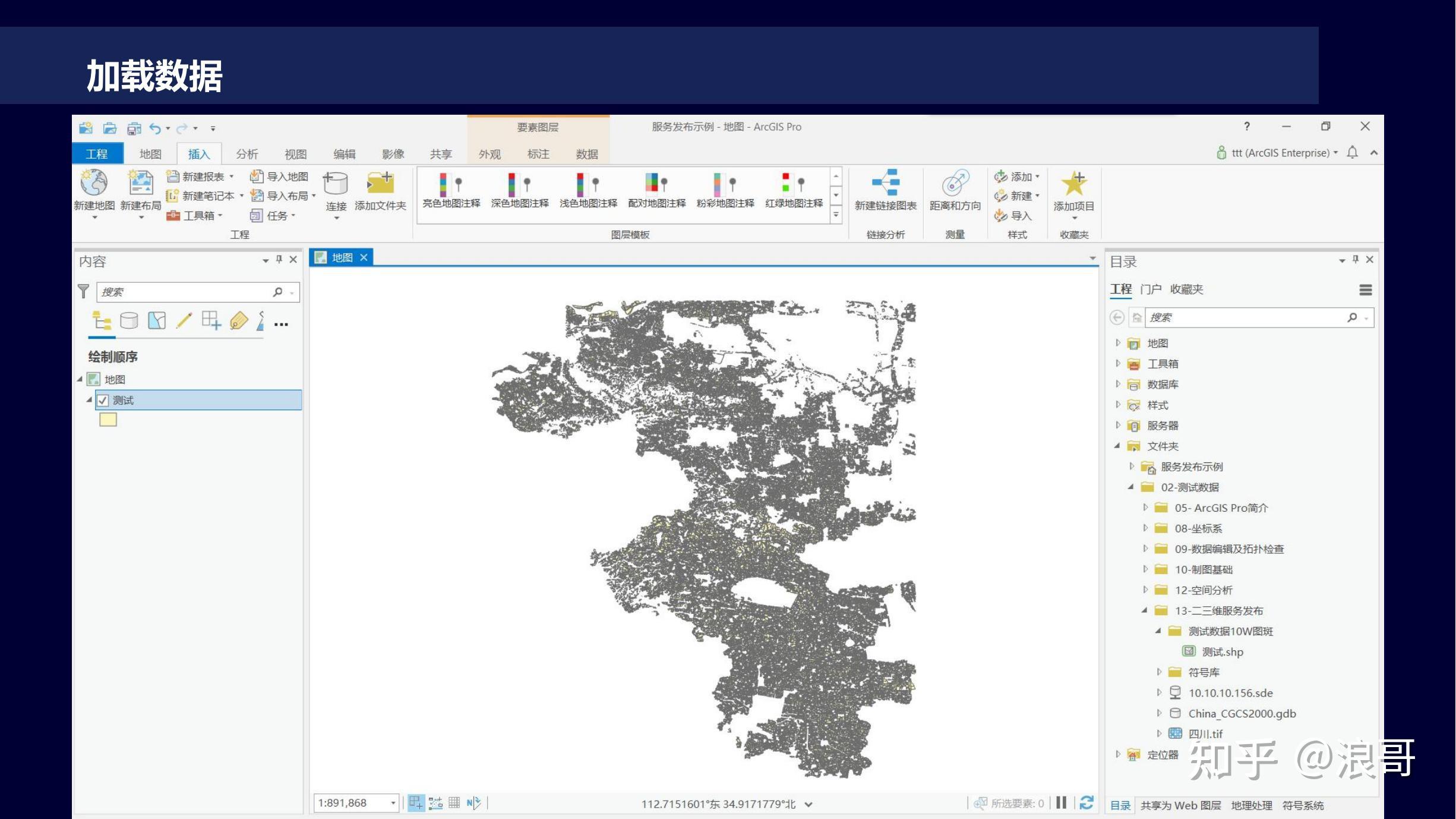Click the 测试 layer yellow symbol swatch
1456x819 pixels.
click(x=108, y=420)
